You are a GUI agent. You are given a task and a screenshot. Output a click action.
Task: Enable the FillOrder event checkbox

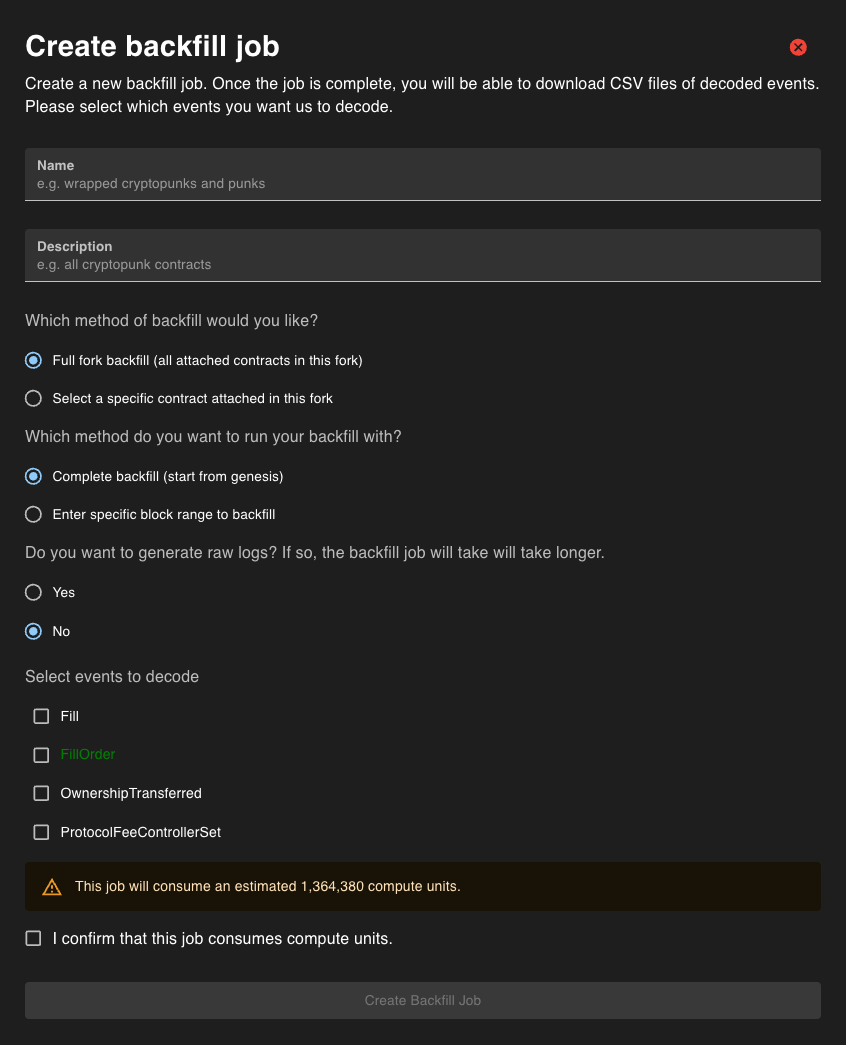(x=41, y=755)
